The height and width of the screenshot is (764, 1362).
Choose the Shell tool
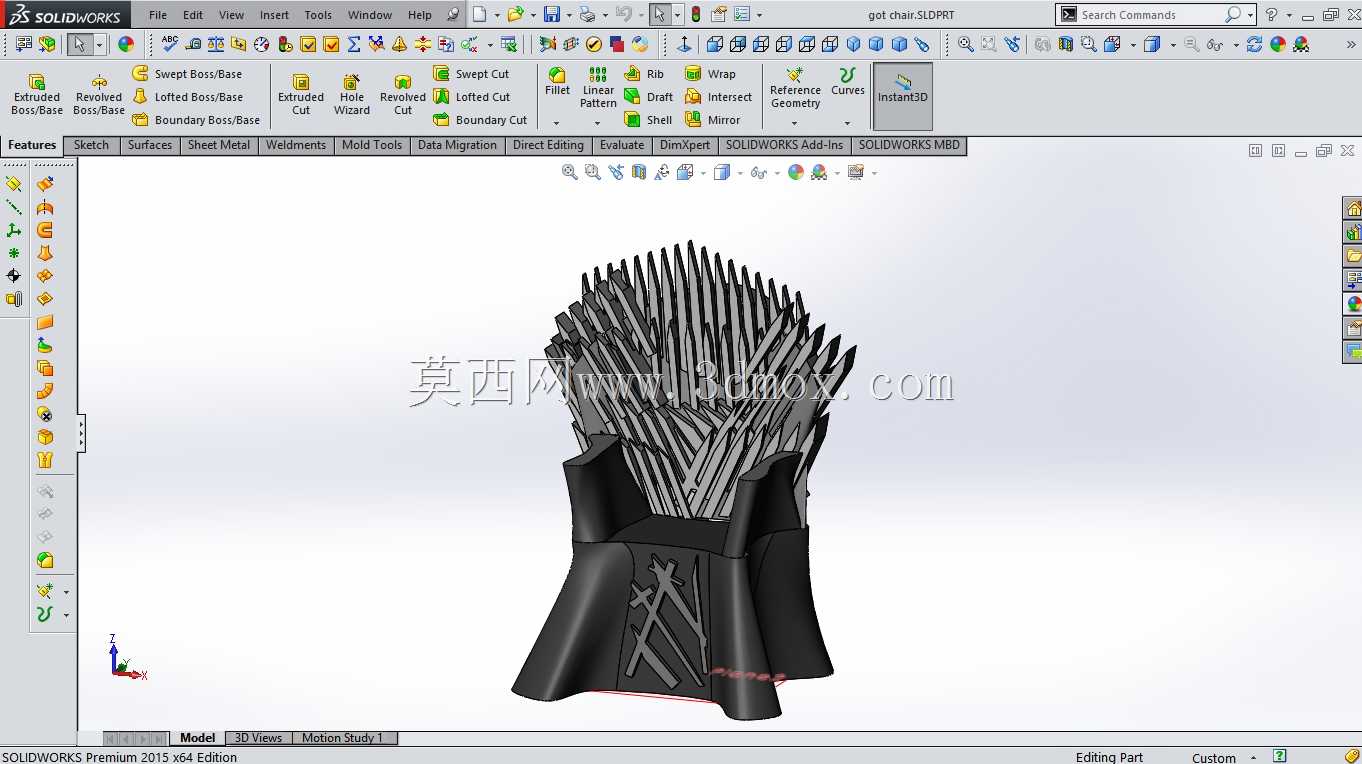[x=648, y=120]
